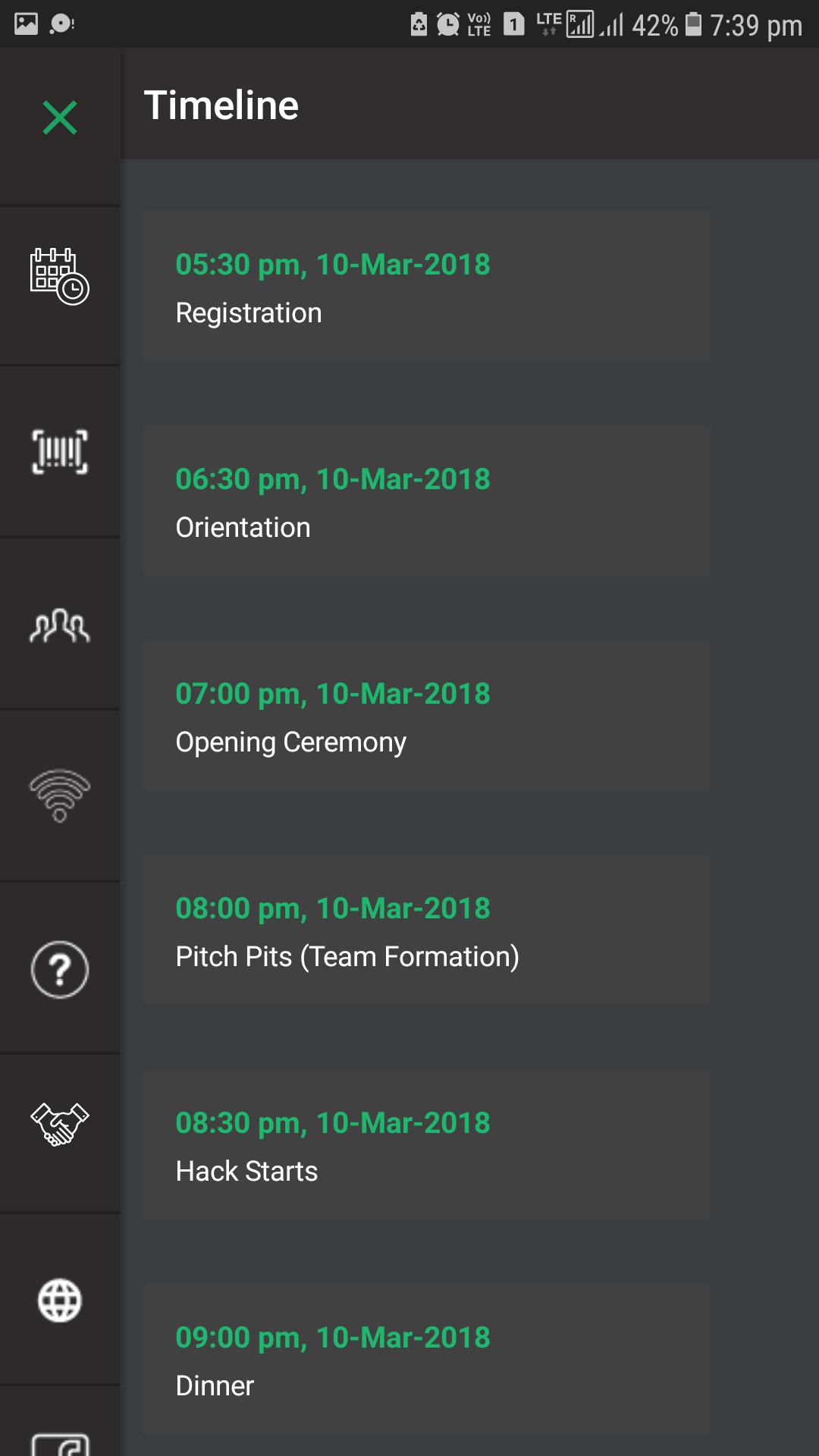Open the globe website icon

[x=60, y=1301]
